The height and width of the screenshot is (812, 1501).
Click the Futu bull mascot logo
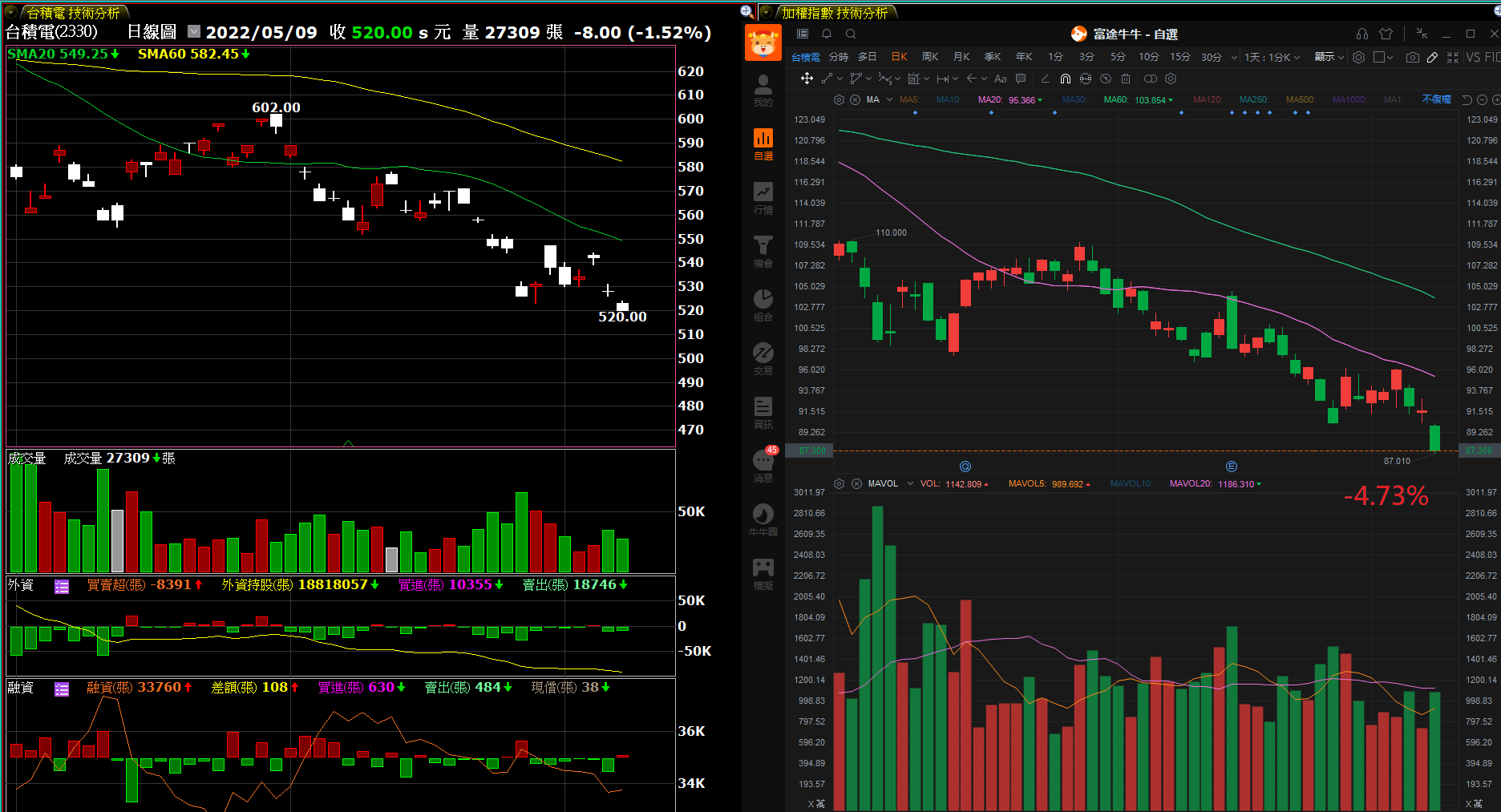pos(763,42)
